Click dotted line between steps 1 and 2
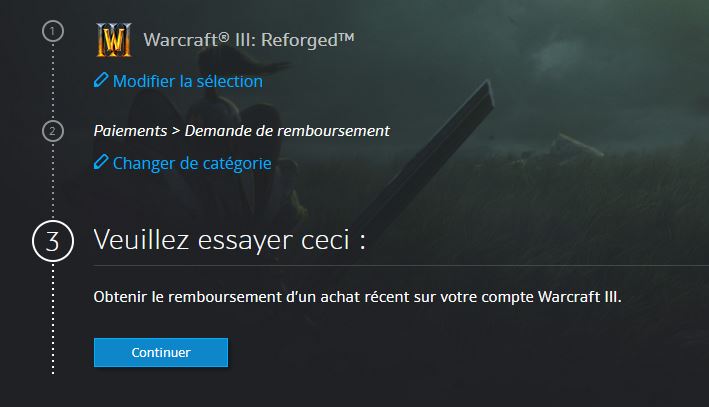The width and height of the screenshot is (709, 407). coord(53,81)
